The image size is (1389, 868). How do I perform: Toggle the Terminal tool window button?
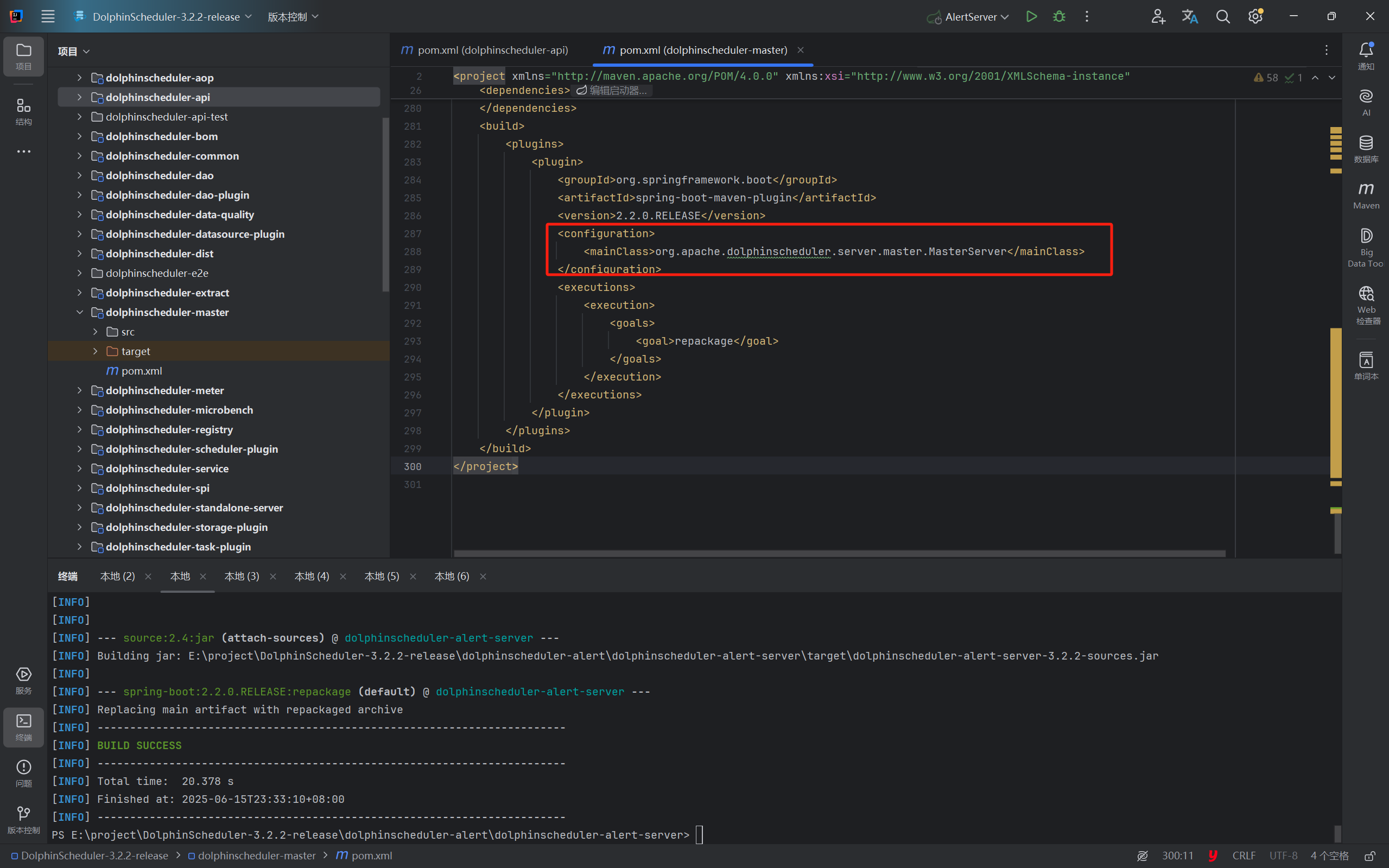click(23, 727)
